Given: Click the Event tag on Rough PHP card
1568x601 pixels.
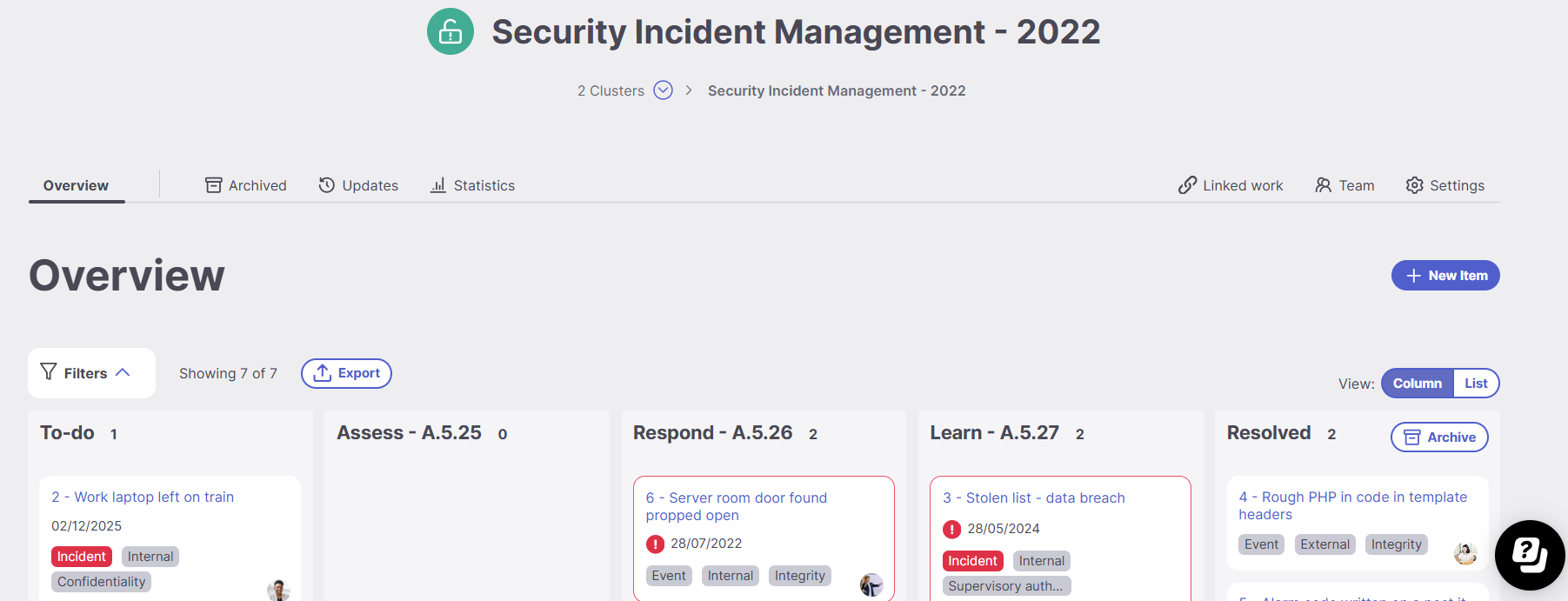Looking at the screenshot, I should tap(1262, 544).
